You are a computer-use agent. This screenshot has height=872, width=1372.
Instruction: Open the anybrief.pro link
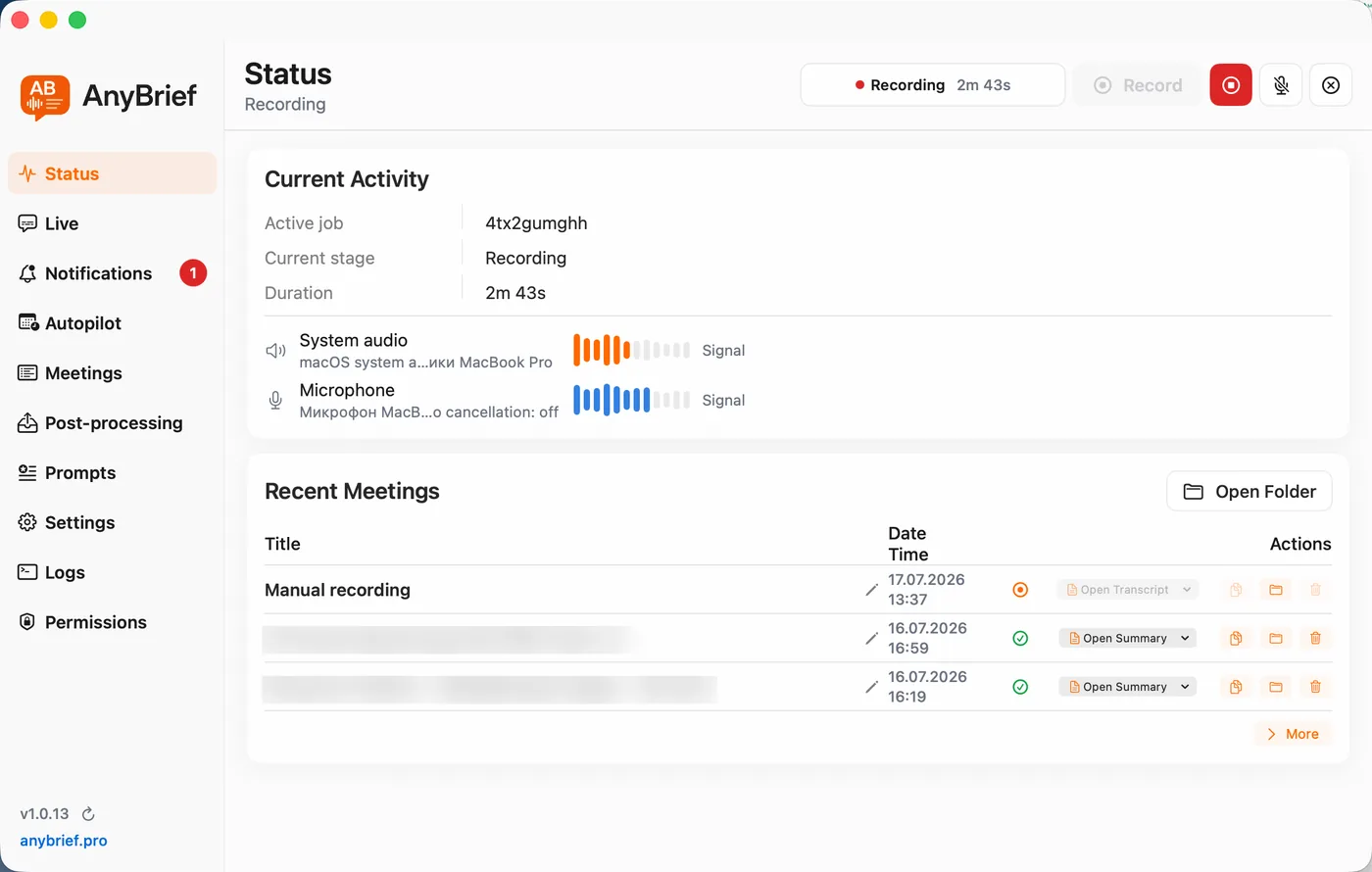pos(64,841)
